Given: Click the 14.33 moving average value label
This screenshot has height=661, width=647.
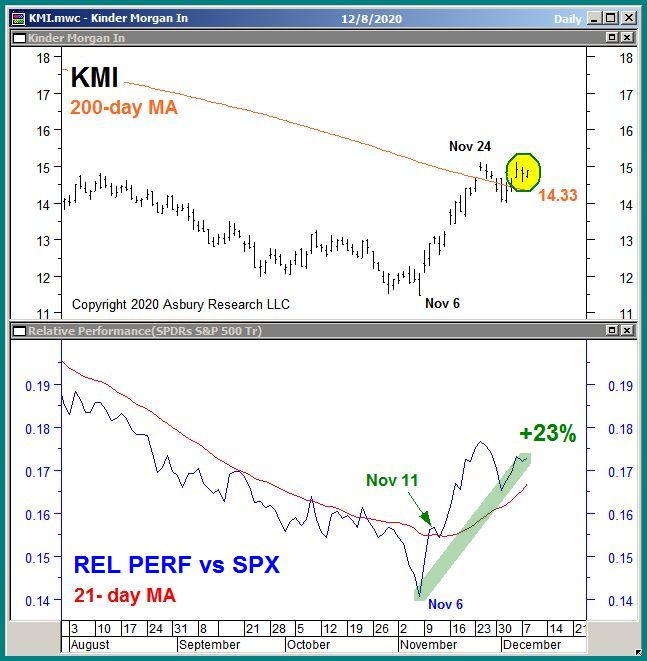Looking at the screenshot, I should click(557, 196).
